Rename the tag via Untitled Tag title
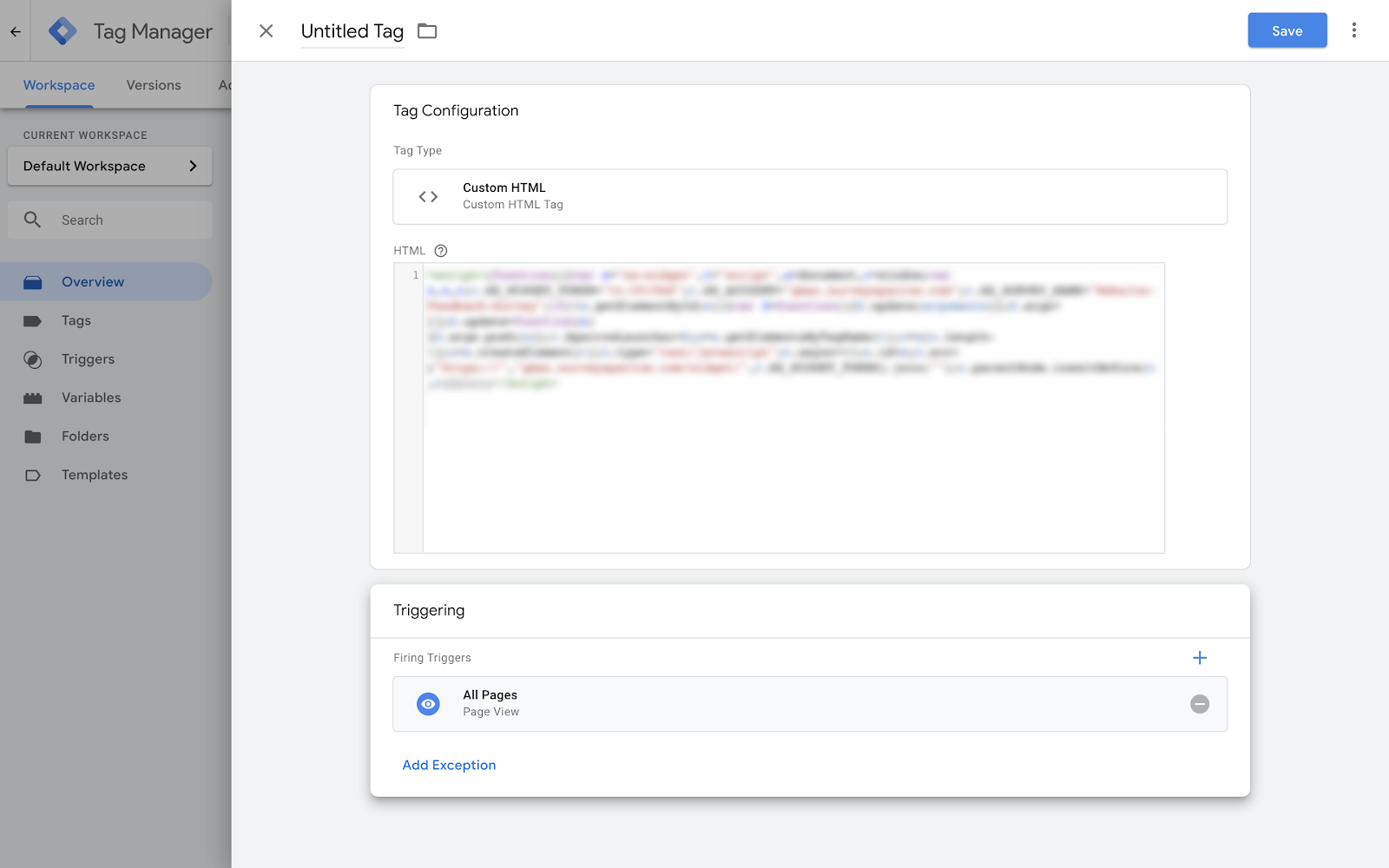This screenshot has width=1389, height=868. point(352,31)
